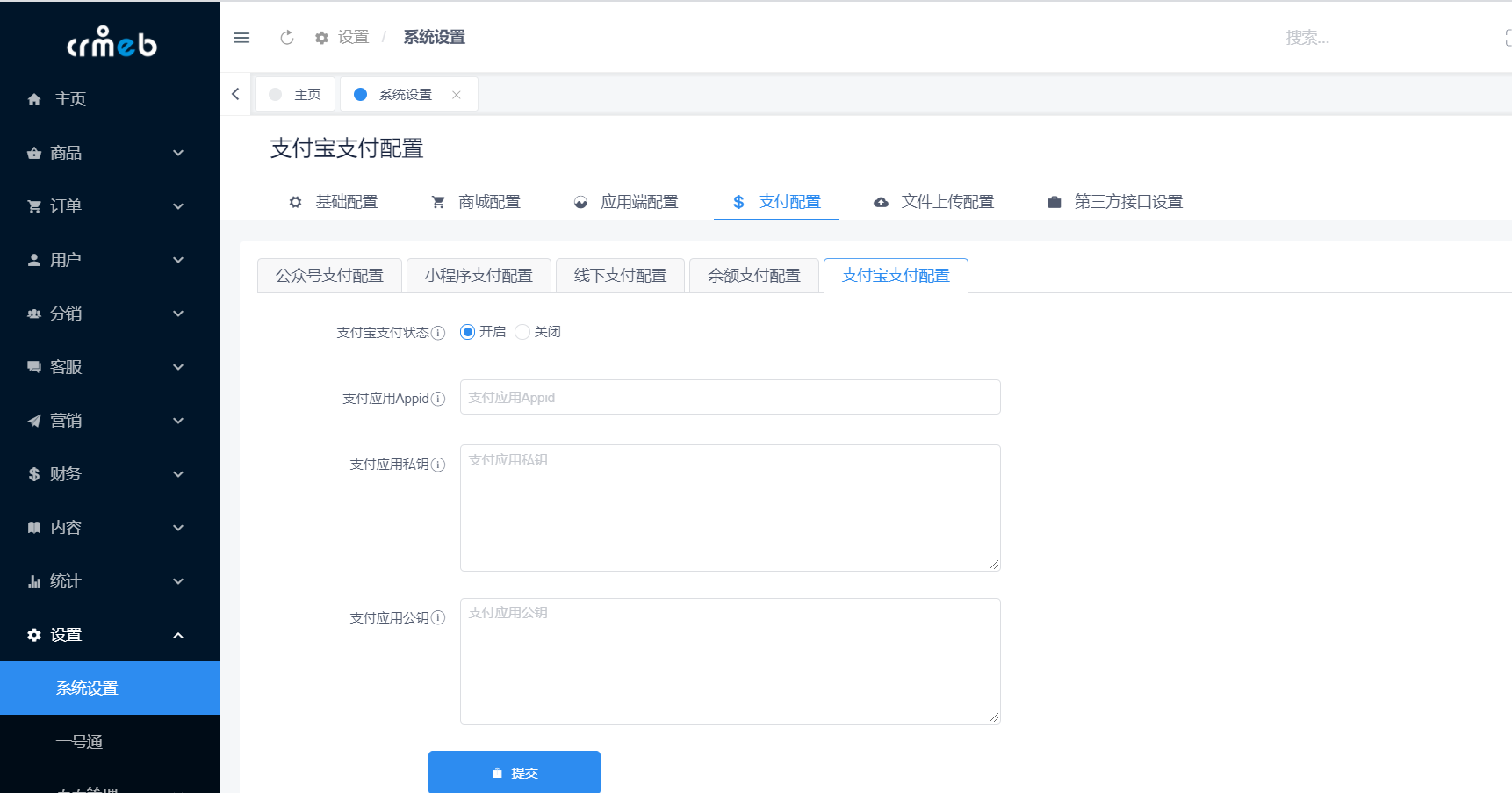The width and height of the screenshot is (1512, 793).
Task: Click the gear icon in breadcrumb
Action: pyautogui.click(x=321, y=38)
